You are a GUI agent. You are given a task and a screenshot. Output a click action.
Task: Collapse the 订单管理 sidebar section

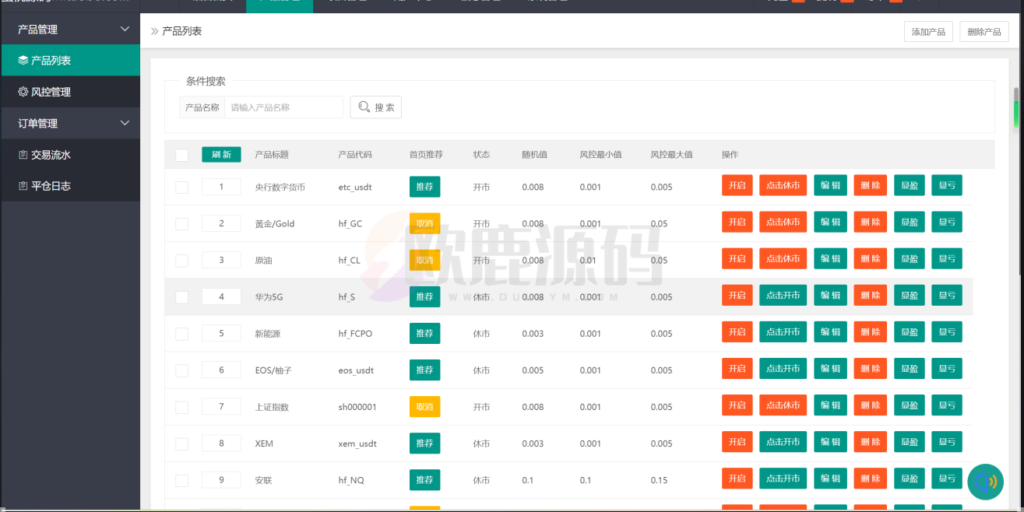tap(124, 124)
